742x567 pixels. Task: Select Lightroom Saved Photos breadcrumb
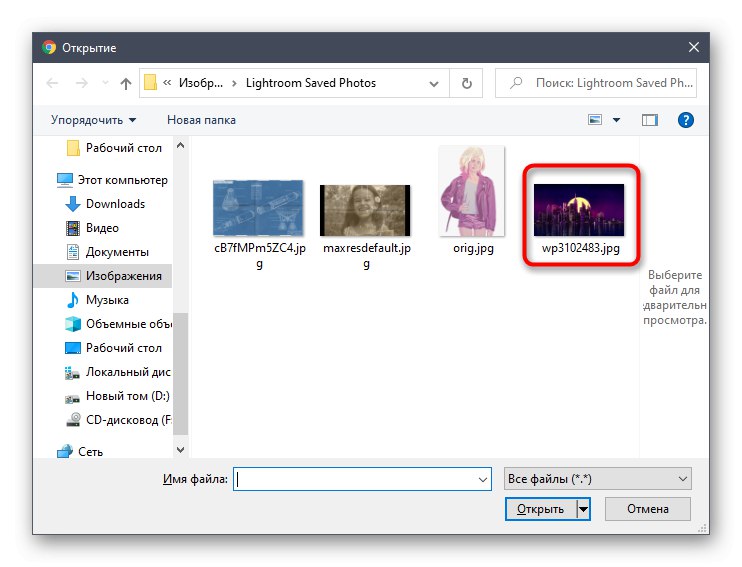tap(310, 83)
